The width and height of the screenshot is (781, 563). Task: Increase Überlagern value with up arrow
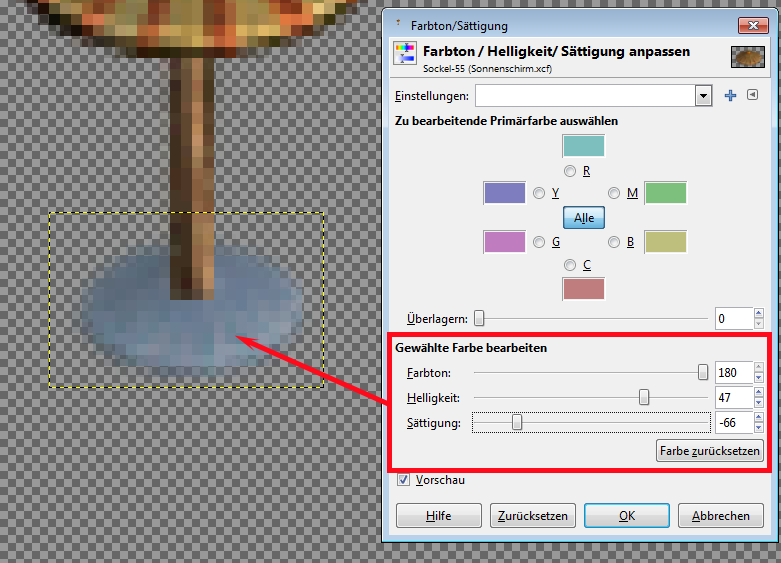(x=758, y=313)
